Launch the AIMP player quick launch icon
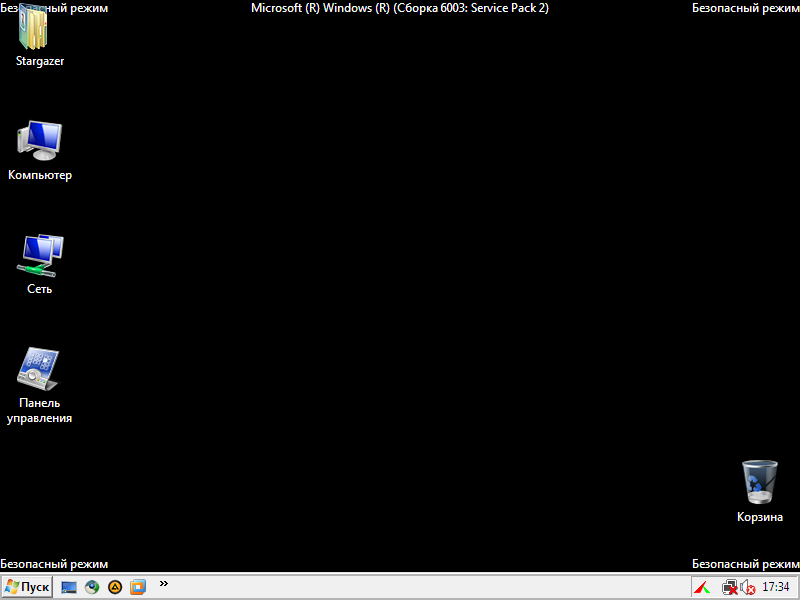This screenshot has height=600, width=800. coord(115,587)
